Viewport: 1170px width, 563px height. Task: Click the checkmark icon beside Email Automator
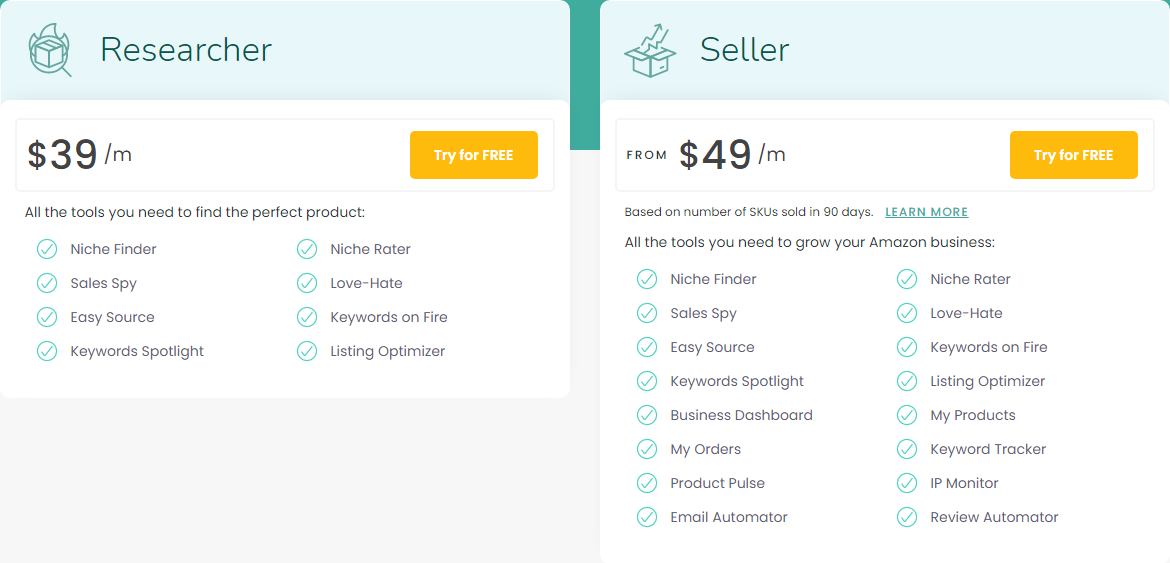pos(647,517)
